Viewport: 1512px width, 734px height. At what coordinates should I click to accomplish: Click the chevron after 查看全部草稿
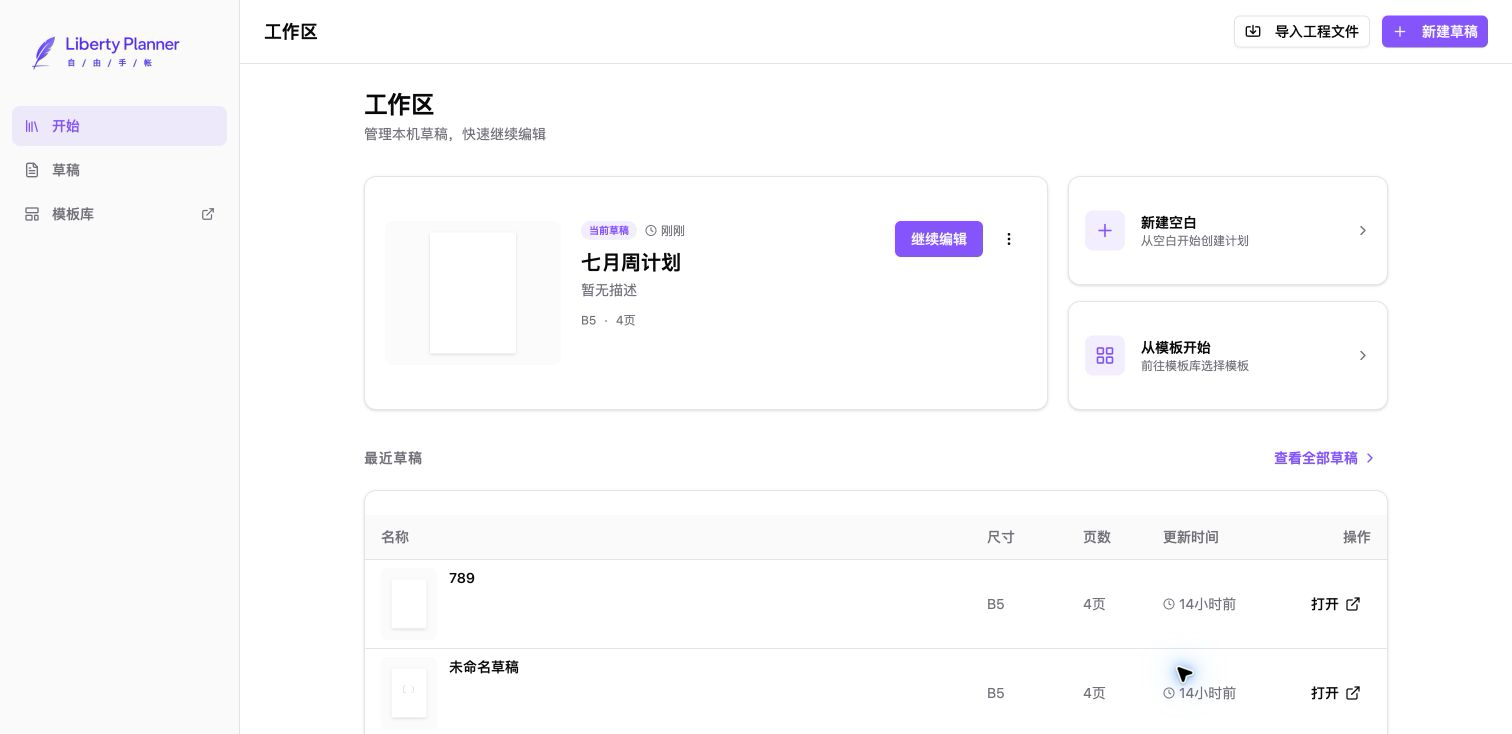(x=1370, y=458)
